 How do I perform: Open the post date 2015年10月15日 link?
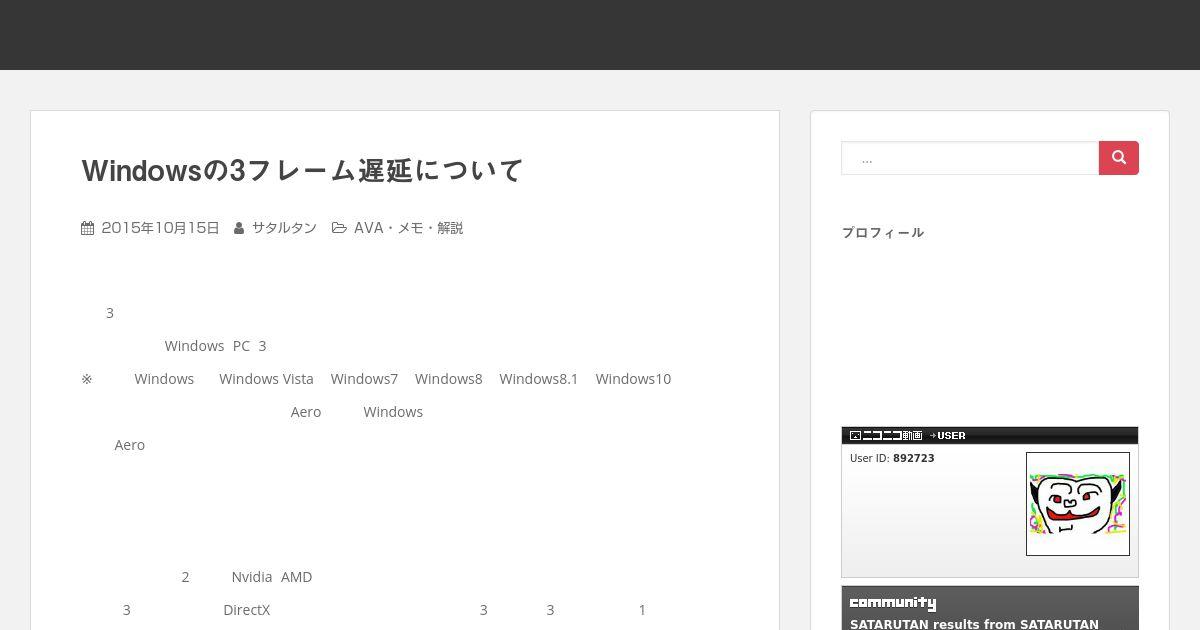160,228
